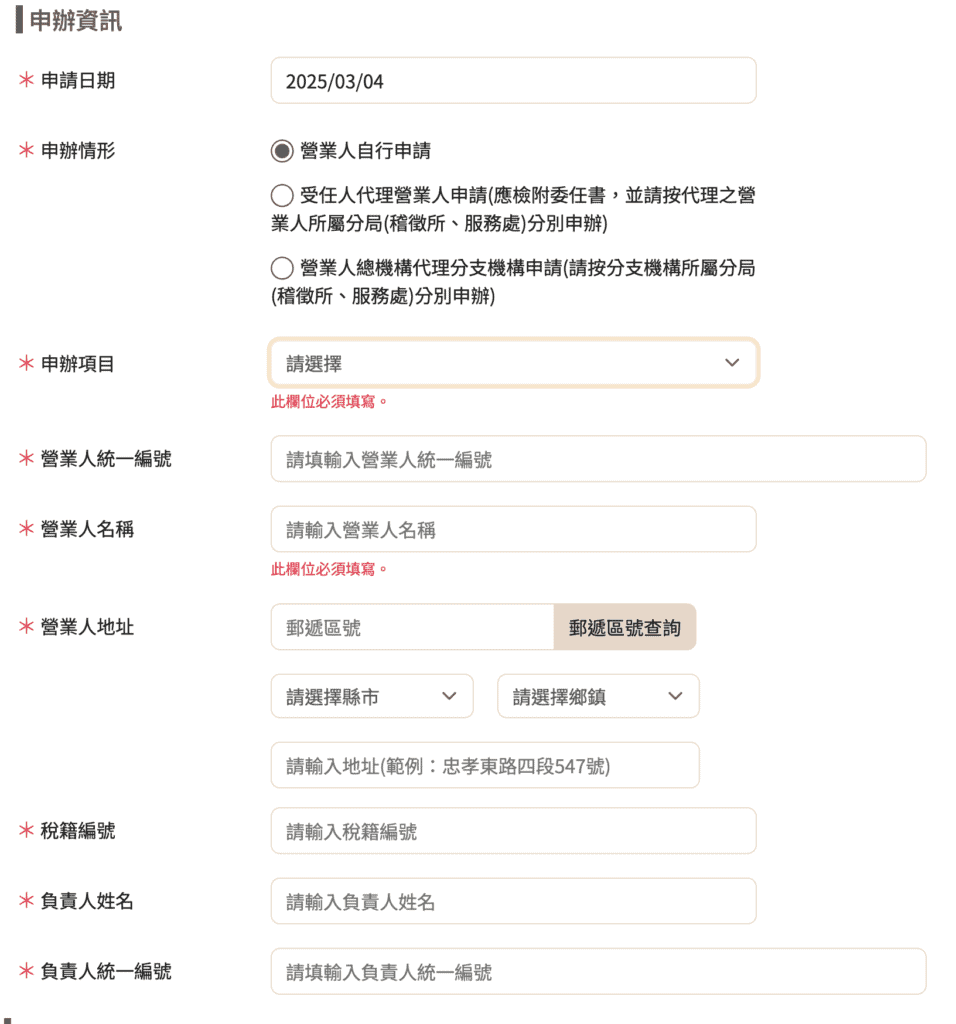Expand the 請選擇縣市 dropdown
This screenshot has height=1024, width=956.
coord(372,696)
